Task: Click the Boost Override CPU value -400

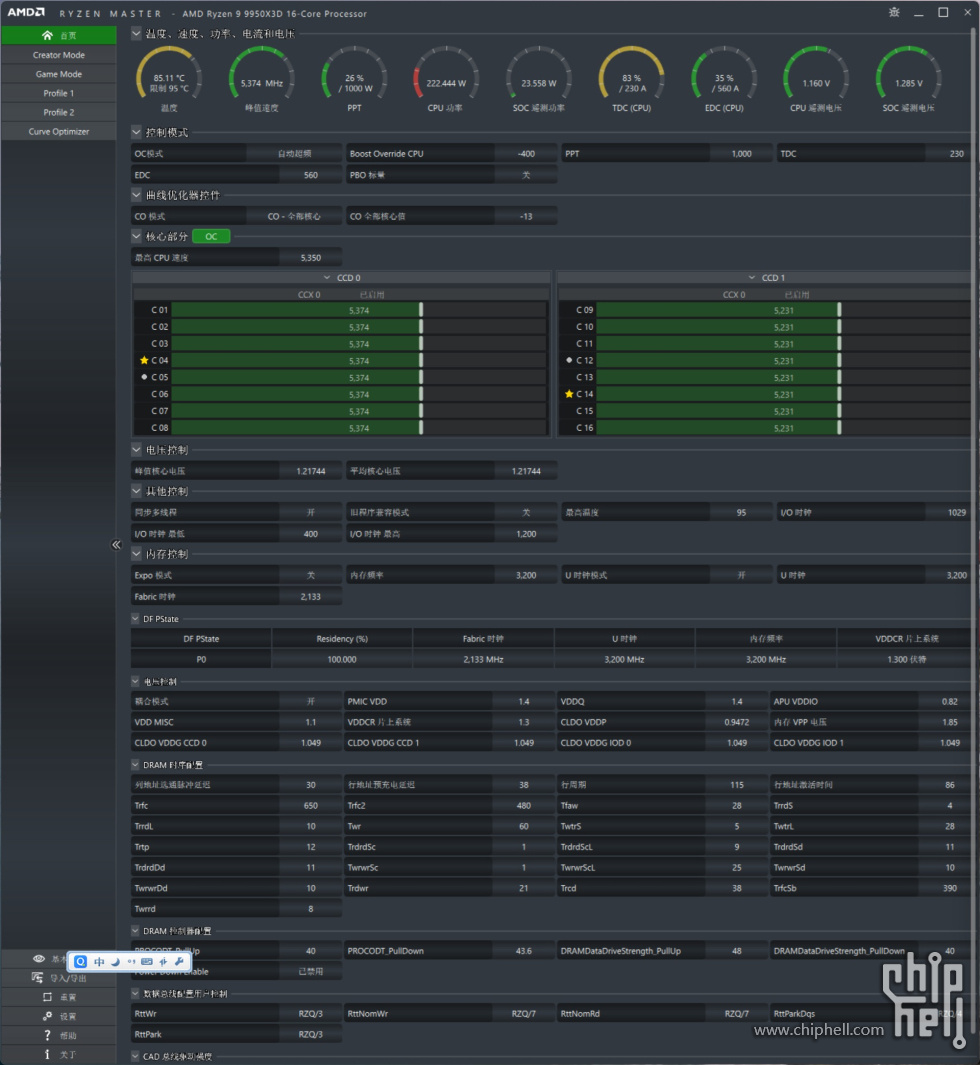Action: (526, 154)
